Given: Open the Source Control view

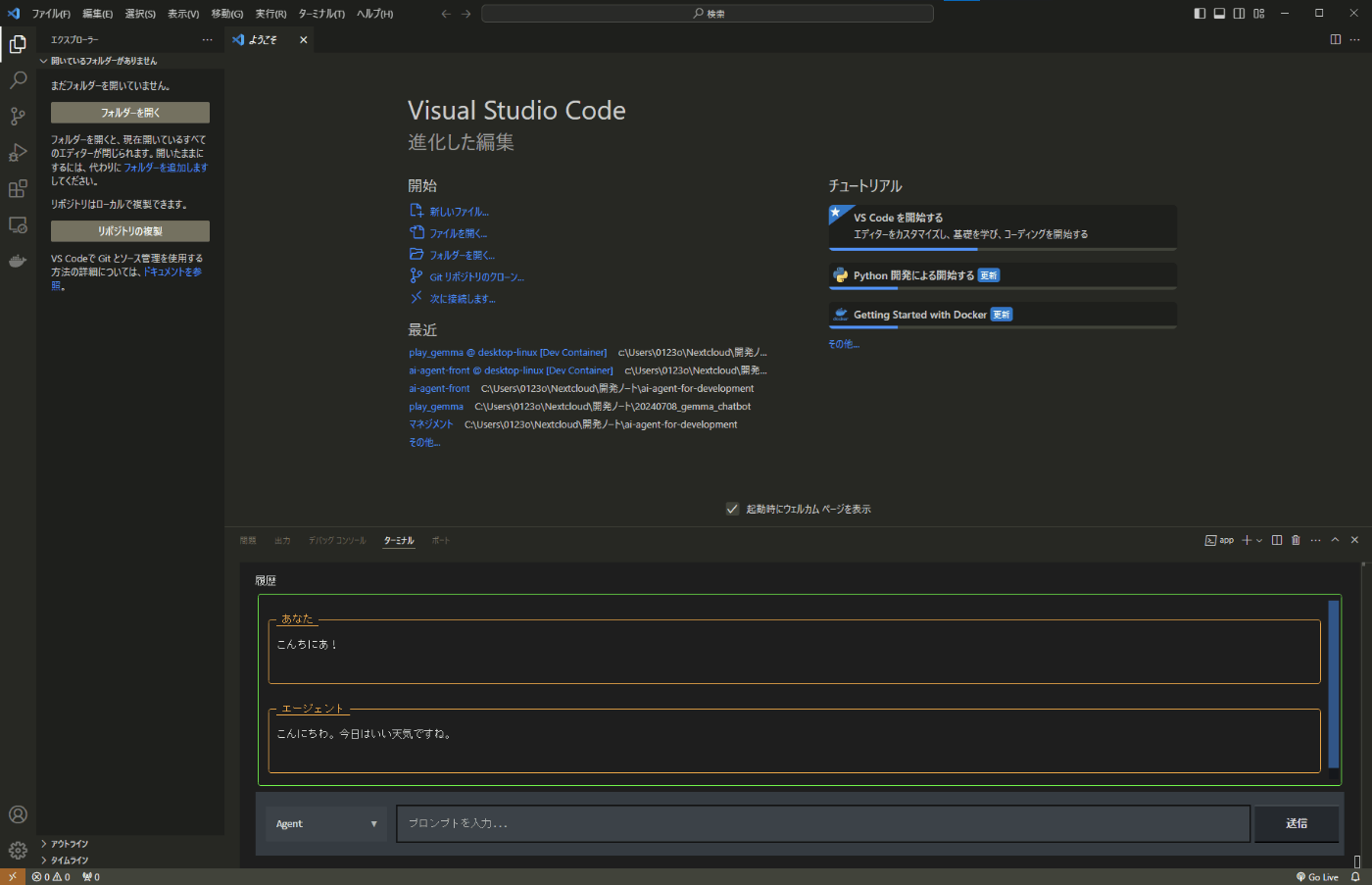Looking at the screenshot, I should coord(18,117).
